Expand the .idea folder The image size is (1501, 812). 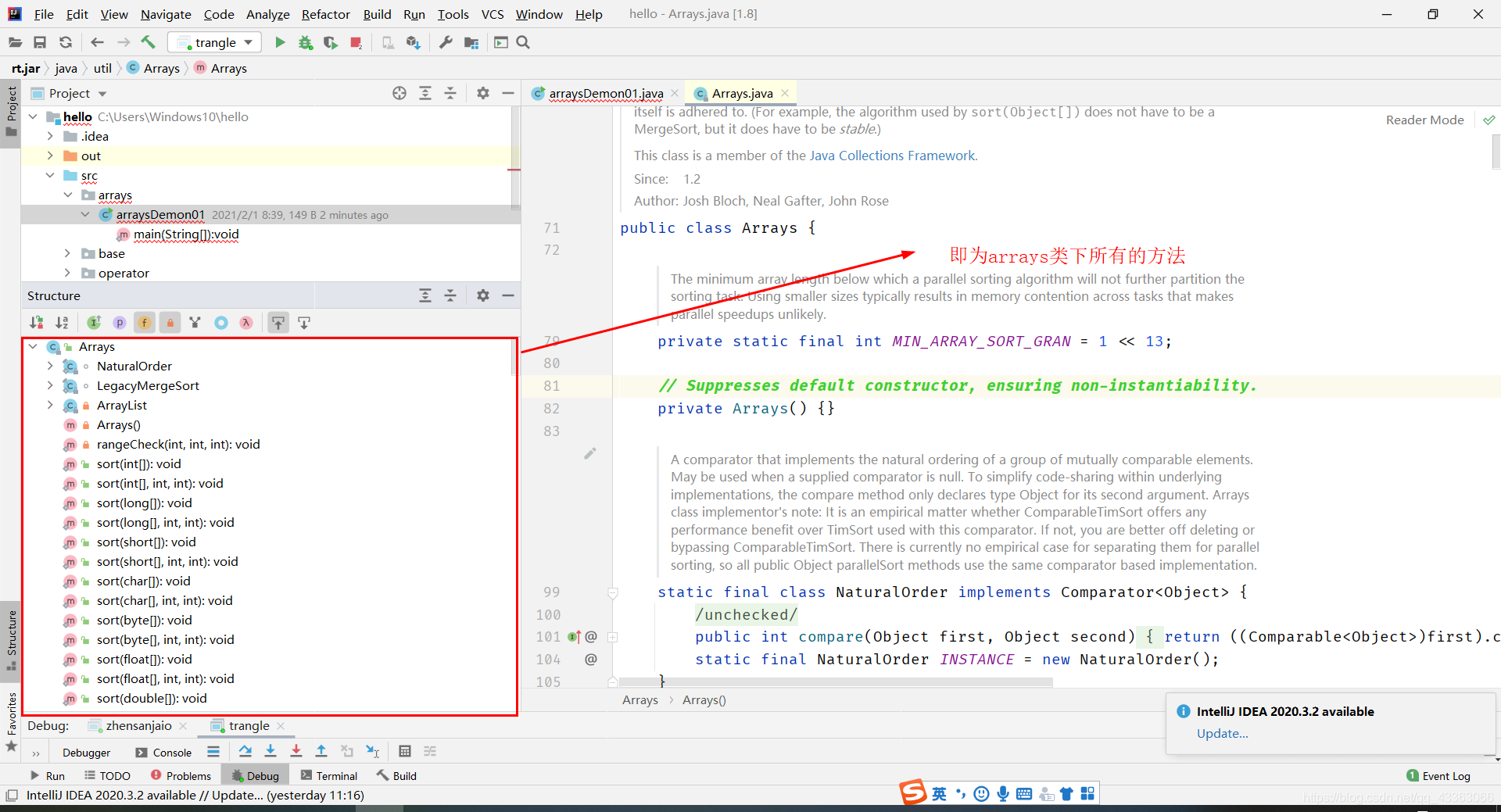click(50, 136)
